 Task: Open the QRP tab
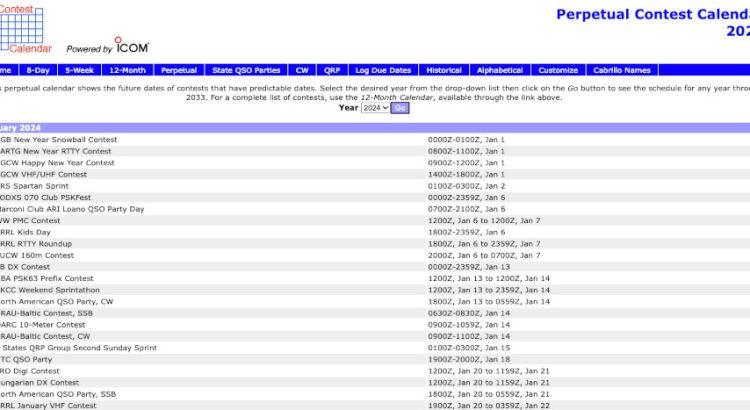click(x=332, y=70)
